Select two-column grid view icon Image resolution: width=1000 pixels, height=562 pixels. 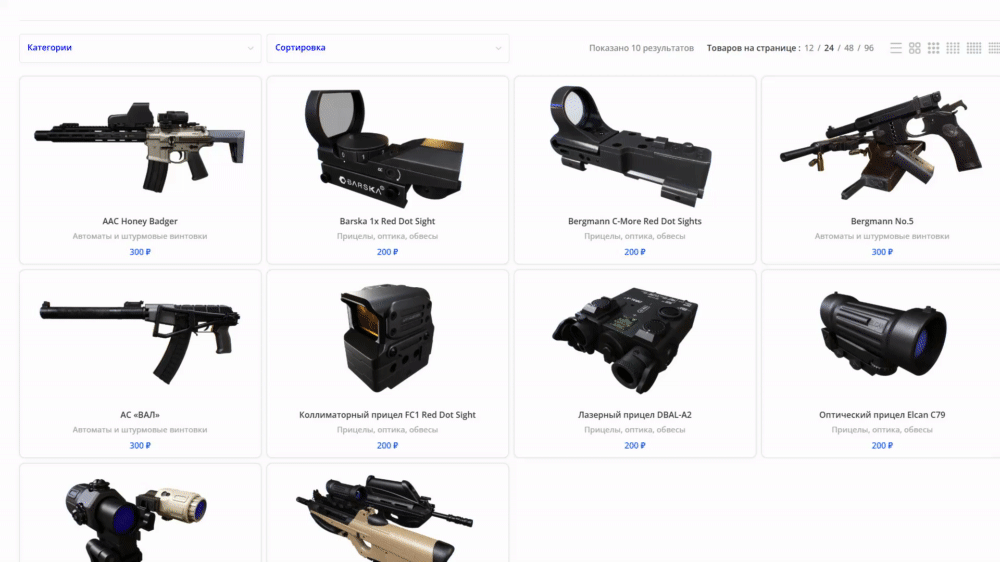915,48
